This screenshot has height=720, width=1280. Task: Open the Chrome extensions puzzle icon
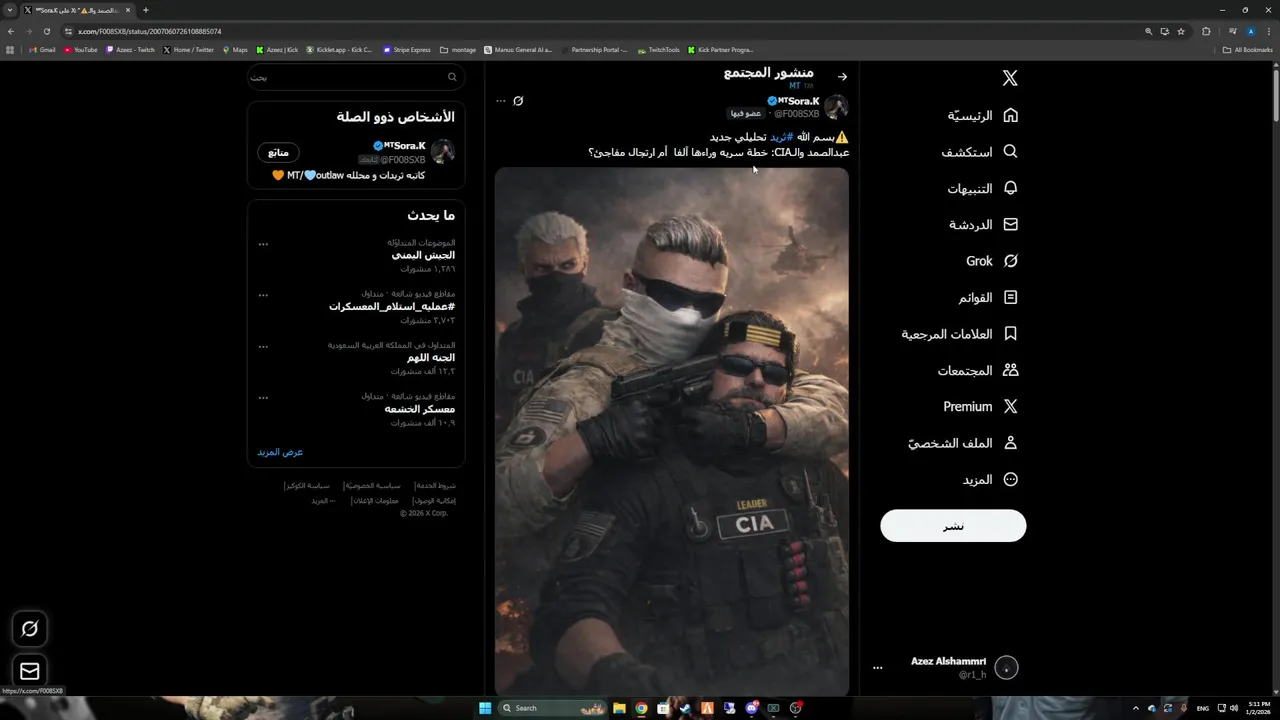pyautogui.click(x=1206, y=31)
